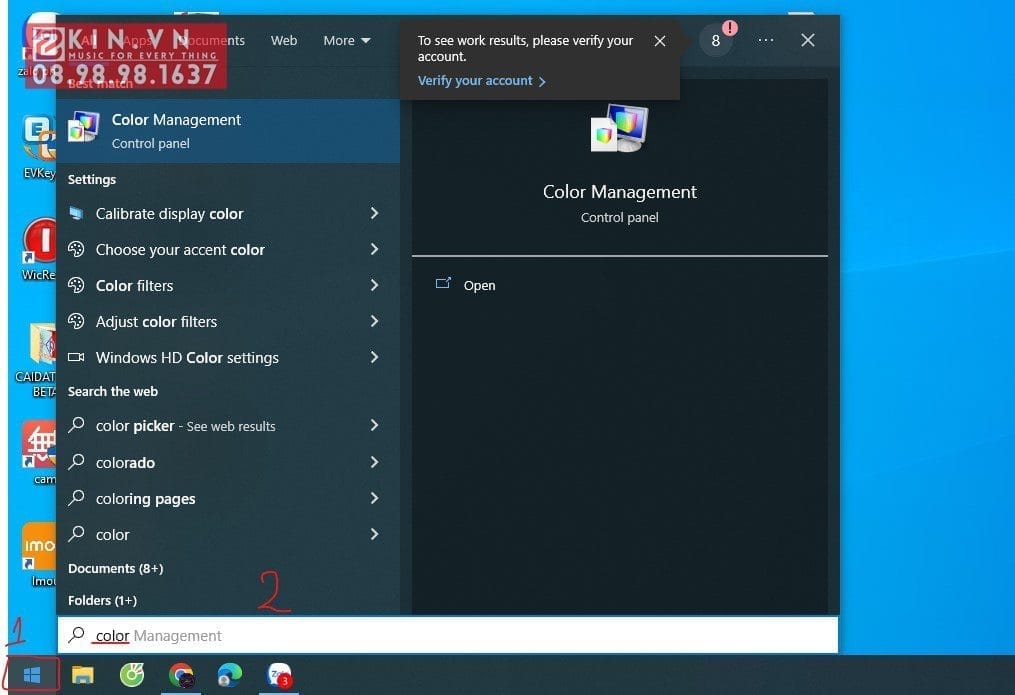Switch to the Apps search tab
This screenshot has height=695, width=1015.
[138, 40]
